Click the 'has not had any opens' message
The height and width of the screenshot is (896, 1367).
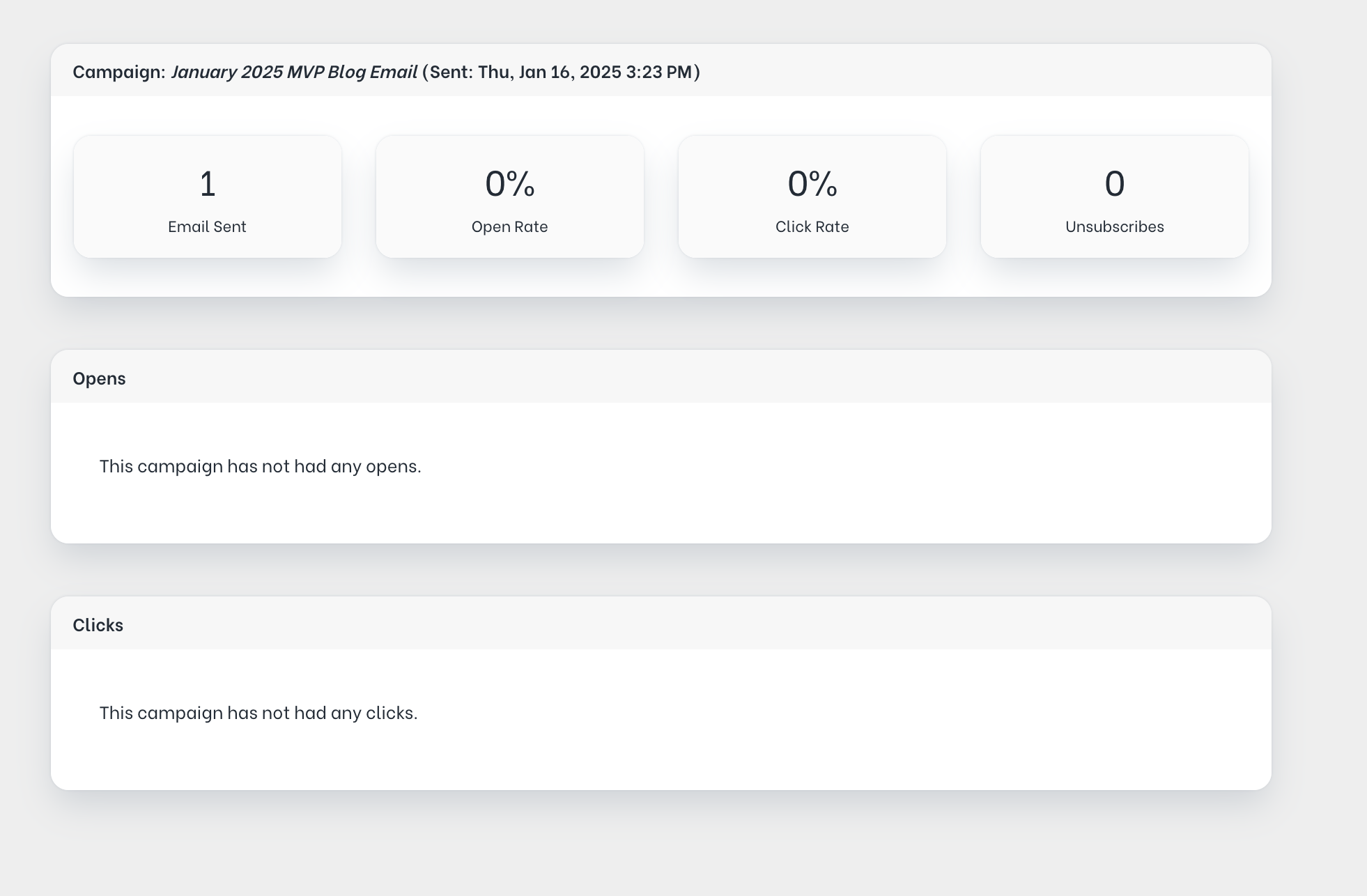click(x=260, y=466)
